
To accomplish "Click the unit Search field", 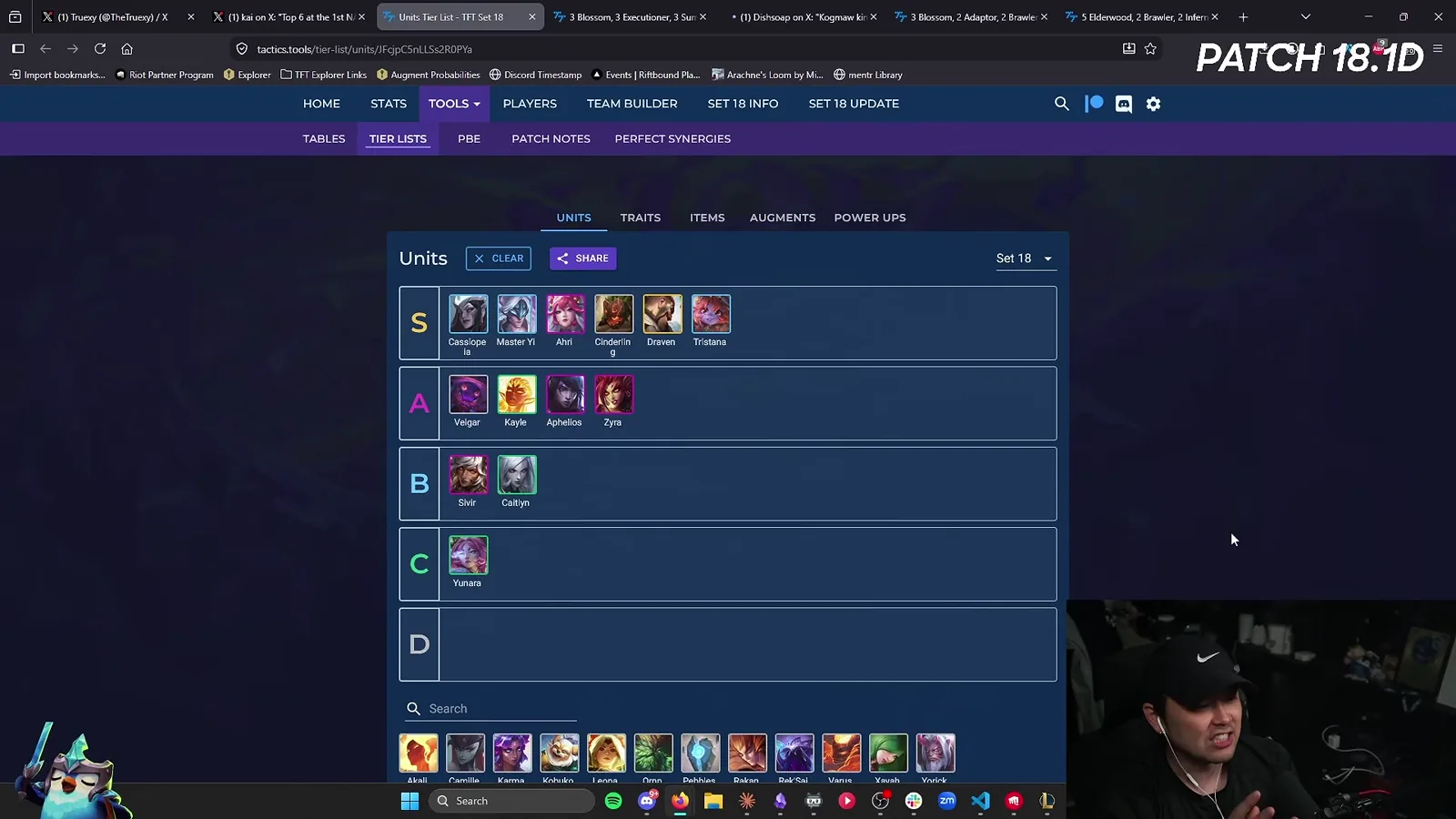I will click(491, 709).
